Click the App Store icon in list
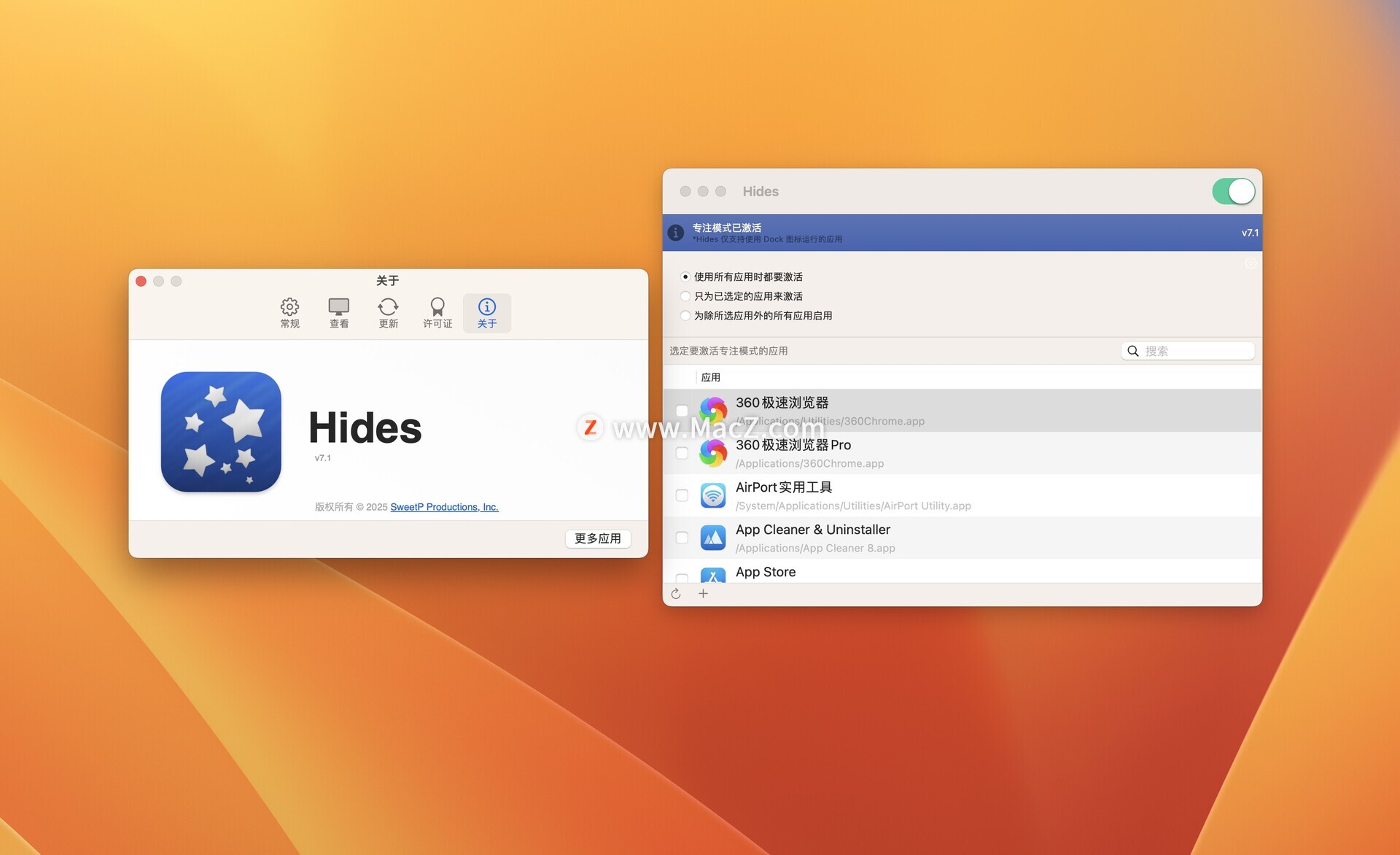 [713, 576]
